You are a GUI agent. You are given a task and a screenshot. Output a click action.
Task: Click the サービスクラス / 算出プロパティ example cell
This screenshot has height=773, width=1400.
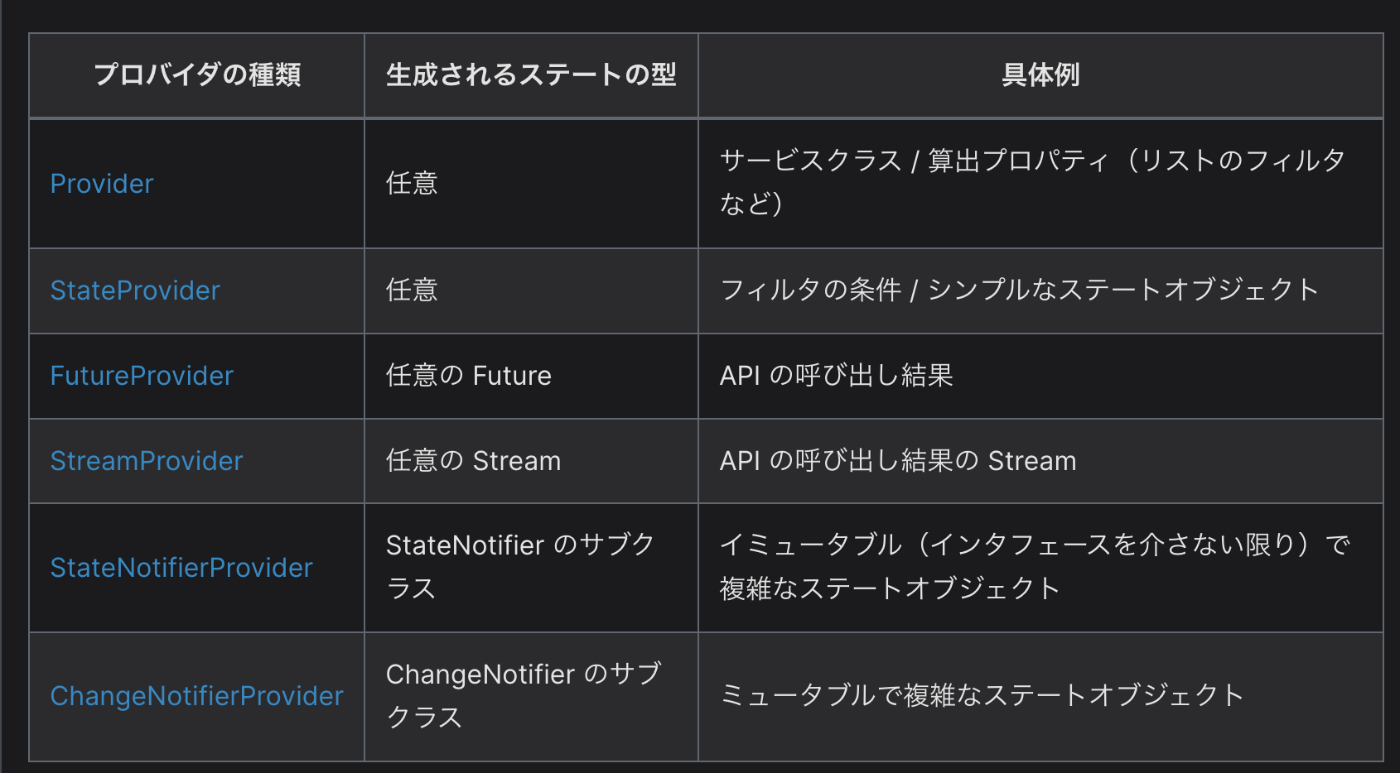click(x=1040, y=184)
